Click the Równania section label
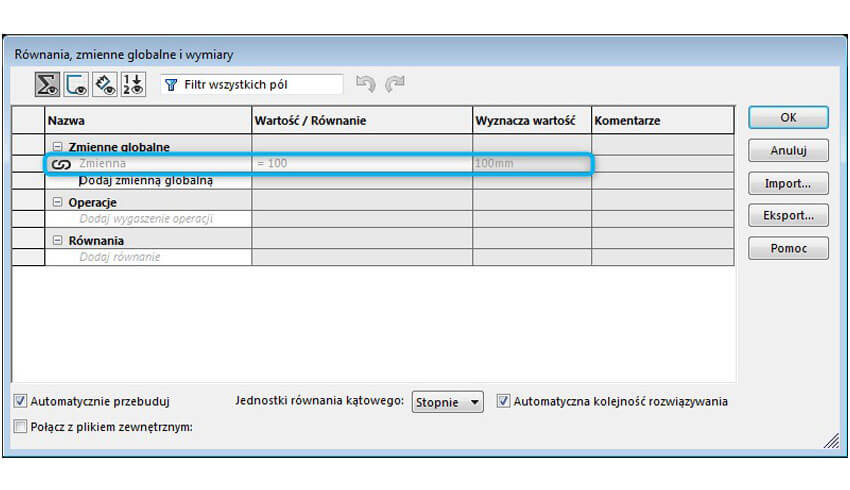The width and height of the screenshot is (850, 490). 96,241
